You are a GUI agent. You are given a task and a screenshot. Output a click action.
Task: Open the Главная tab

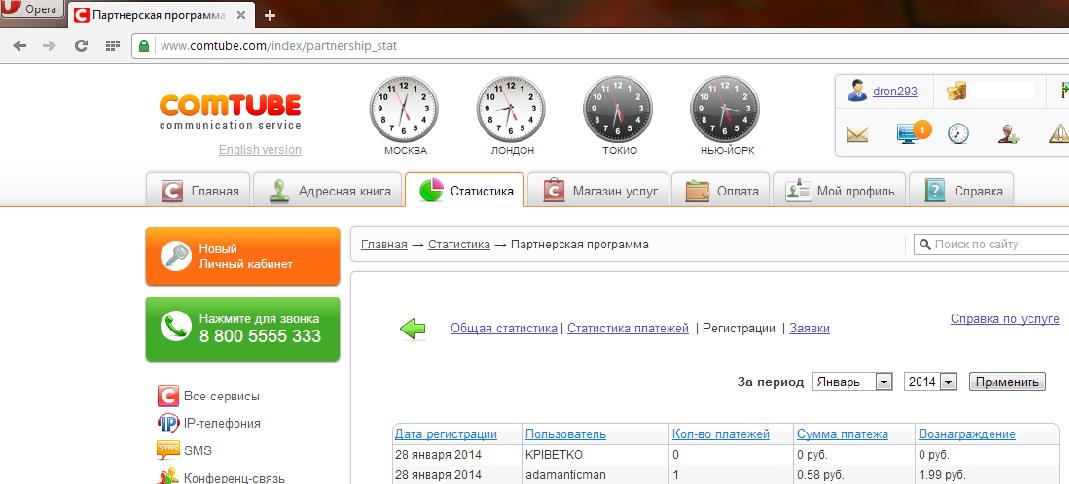click(199, 190)
